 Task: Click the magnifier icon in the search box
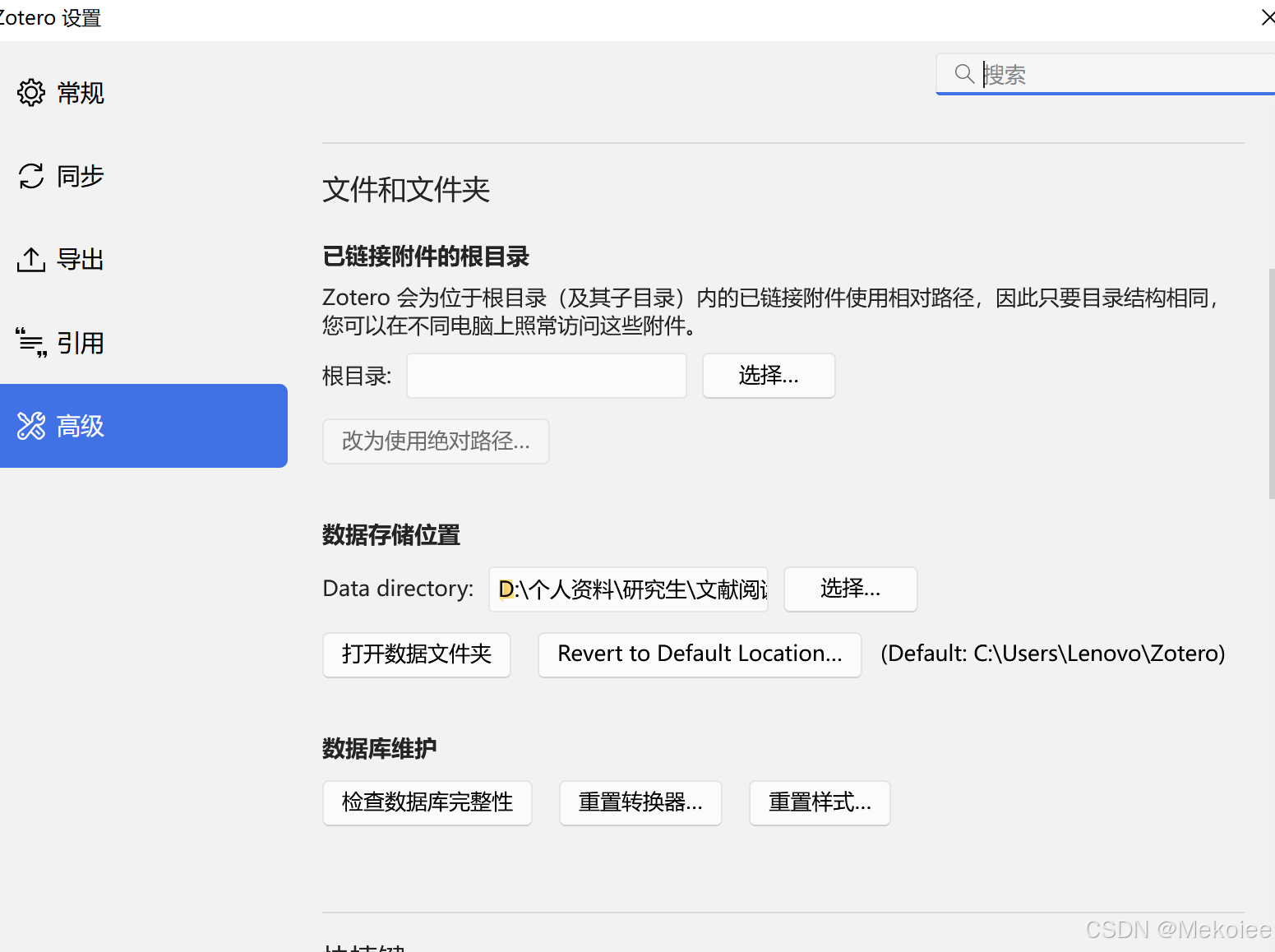964,74
